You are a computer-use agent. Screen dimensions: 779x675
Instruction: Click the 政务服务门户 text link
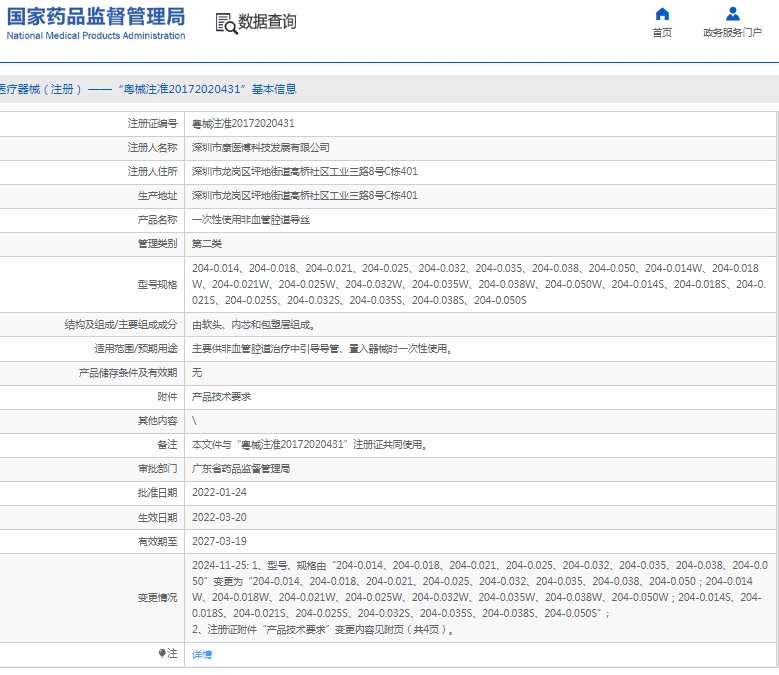733,33
